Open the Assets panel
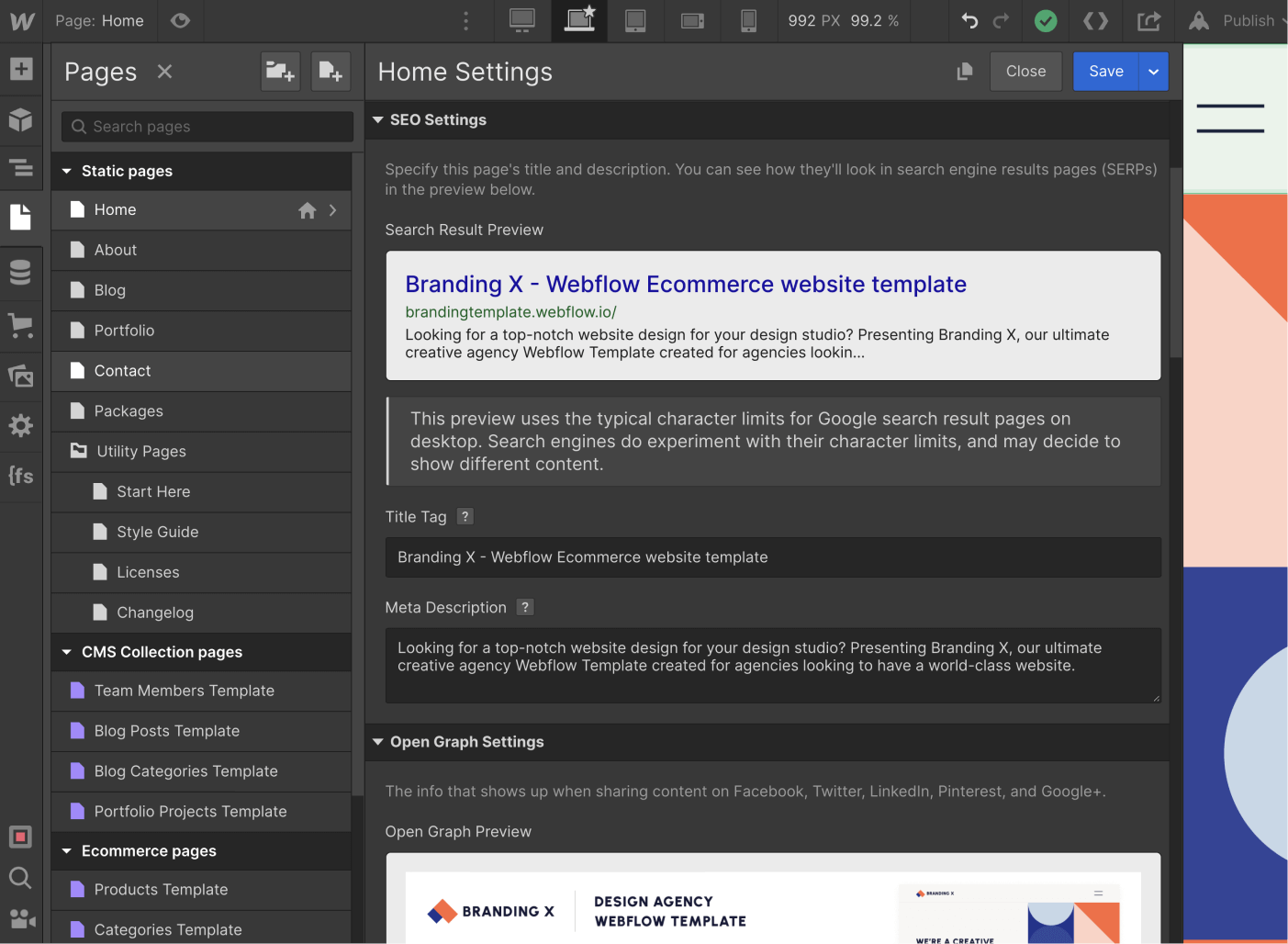 click(x=21, y=376)
